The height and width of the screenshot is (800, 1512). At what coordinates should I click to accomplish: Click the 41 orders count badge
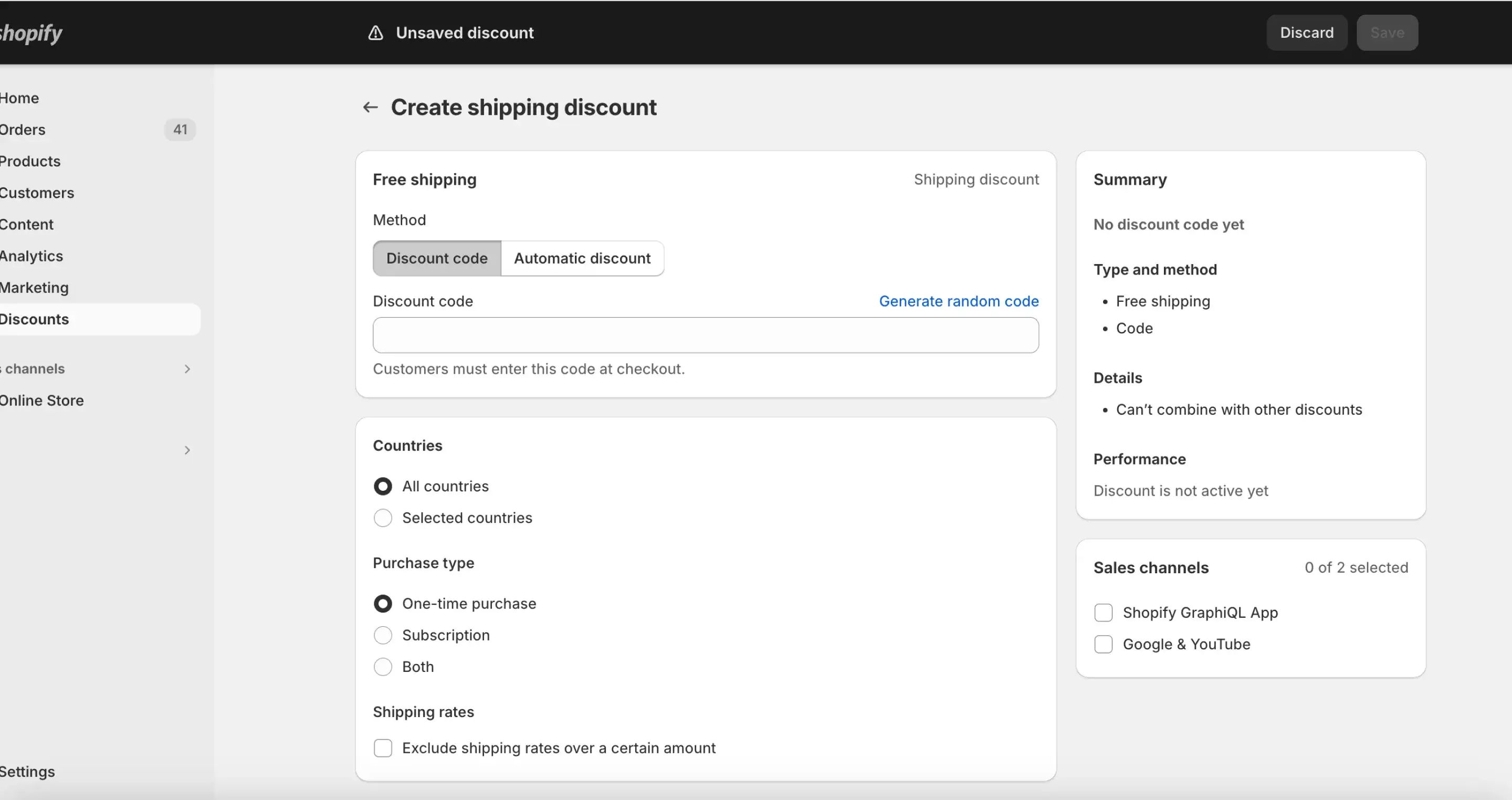click(180, 129)
